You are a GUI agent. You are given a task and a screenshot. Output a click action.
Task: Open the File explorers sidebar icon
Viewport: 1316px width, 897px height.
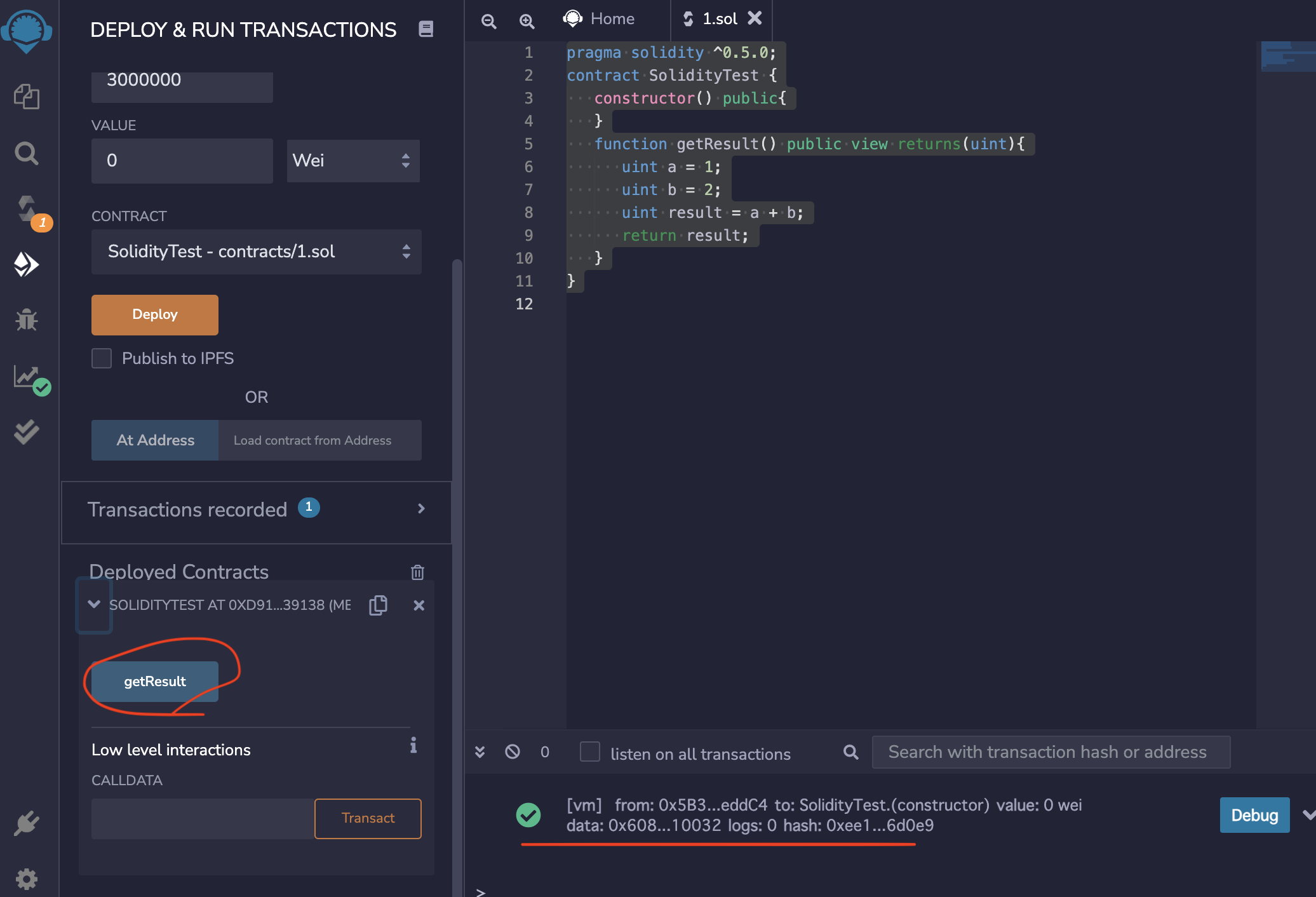pos(27,97)
